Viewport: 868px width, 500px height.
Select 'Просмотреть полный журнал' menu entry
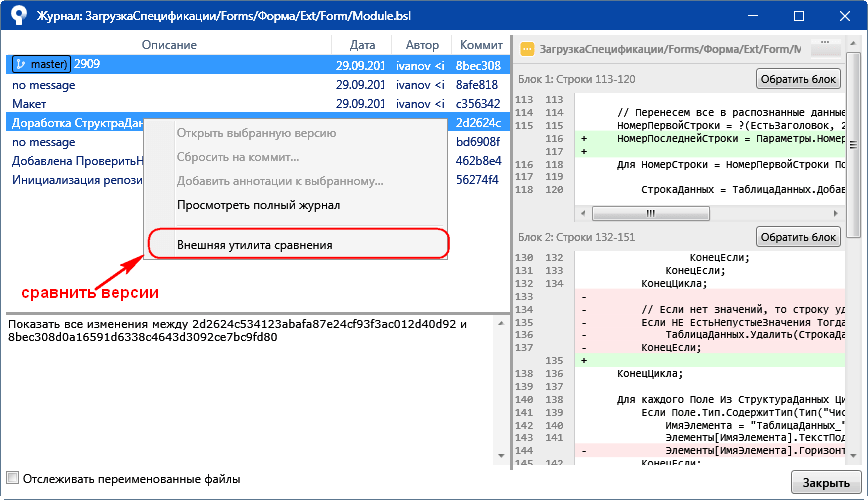pyautogui.click(x=258, y=205)
